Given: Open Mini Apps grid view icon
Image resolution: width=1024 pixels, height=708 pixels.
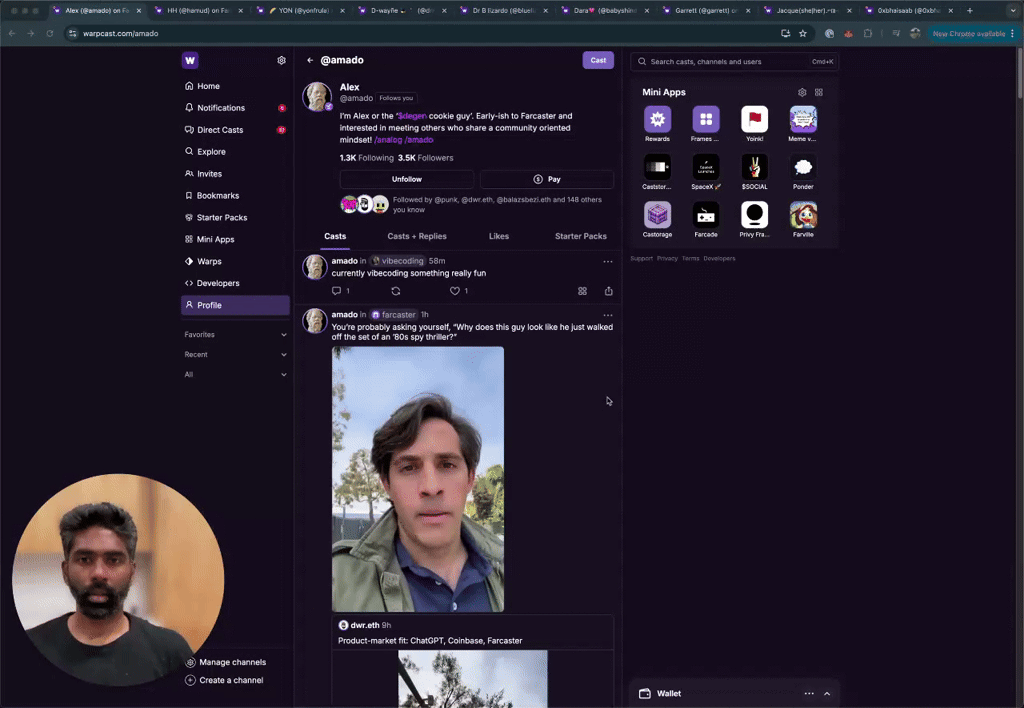Looking at the screenshot, I should [x=819, y=92].
